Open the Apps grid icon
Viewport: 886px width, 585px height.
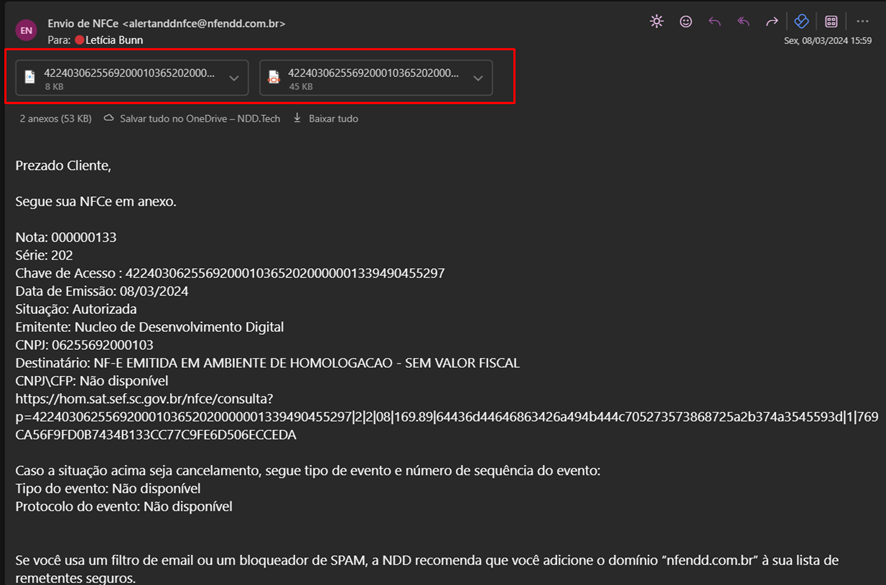click(x=831, y=21)
